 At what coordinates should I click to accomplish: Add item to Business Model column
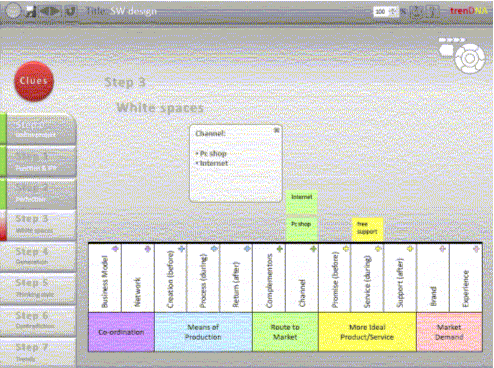(x=115, y=249)
